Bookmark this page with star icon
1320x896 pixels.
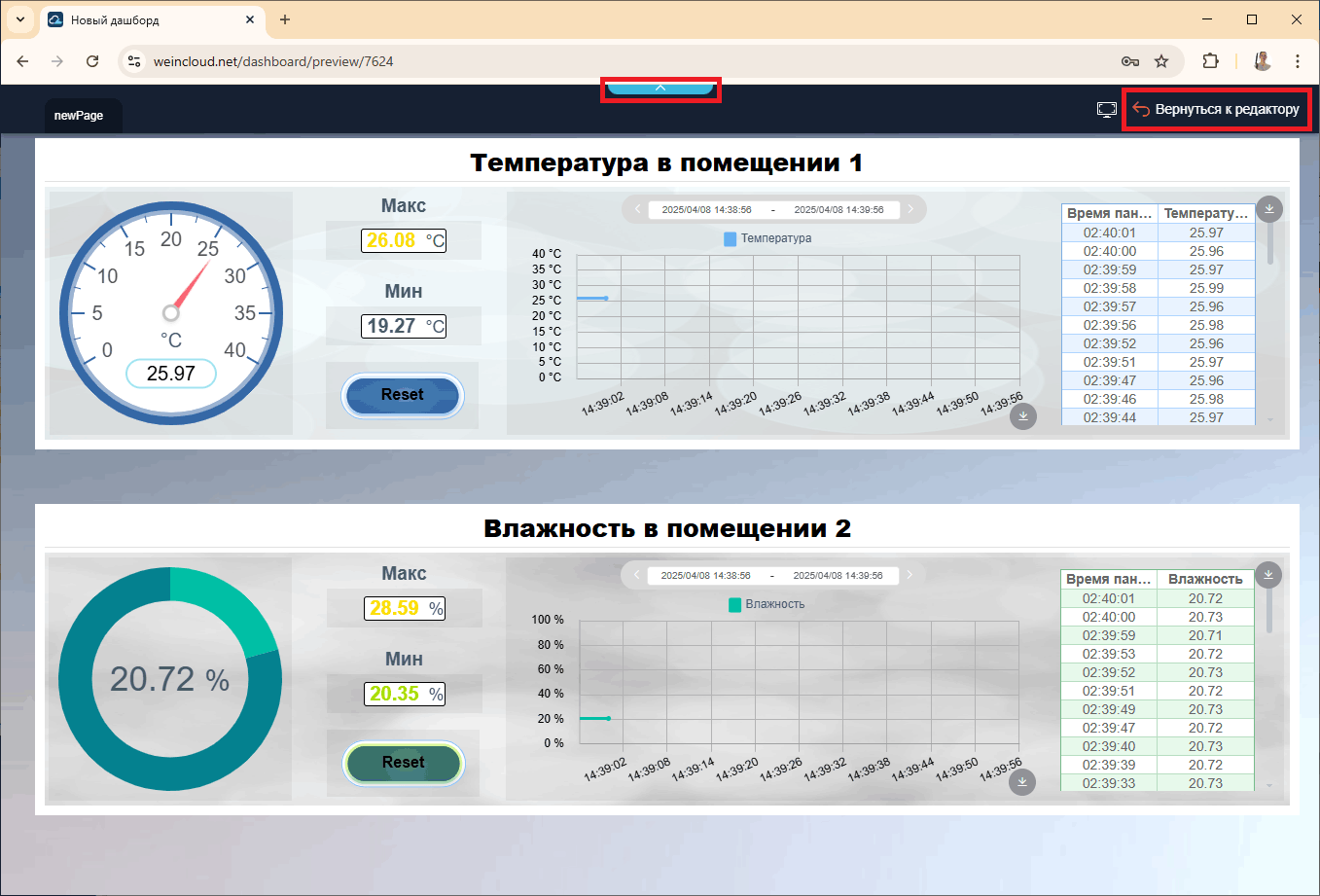point(1161,61)
